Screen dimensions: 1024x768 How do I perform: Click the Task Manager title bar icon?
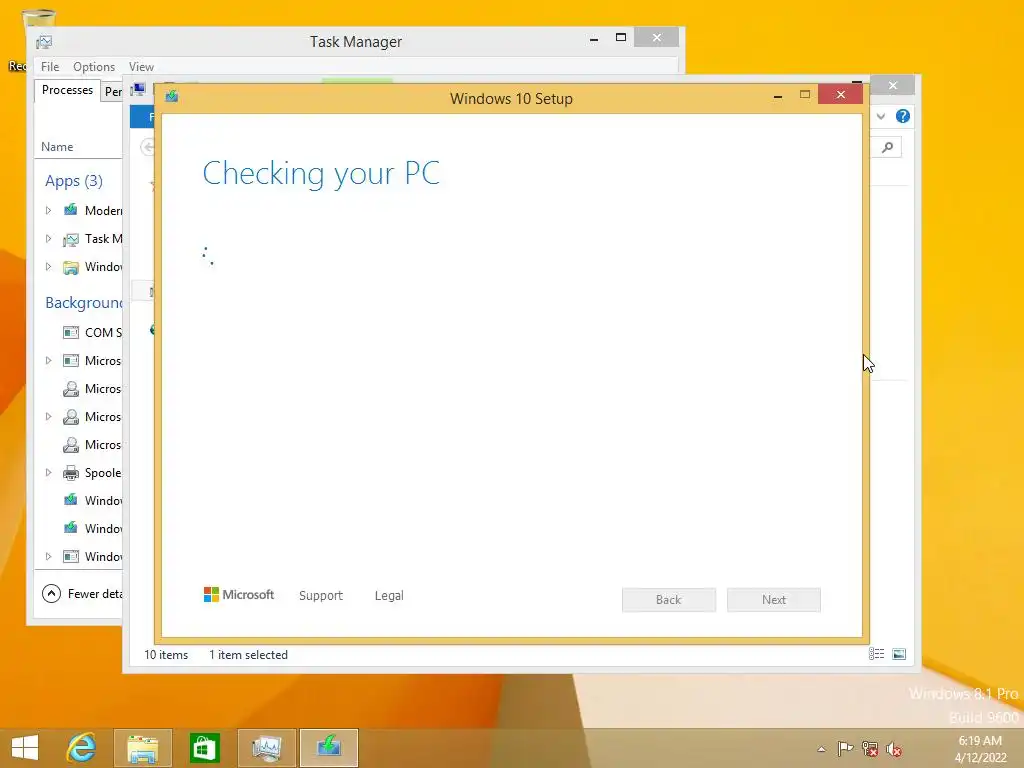coord(44,42)
